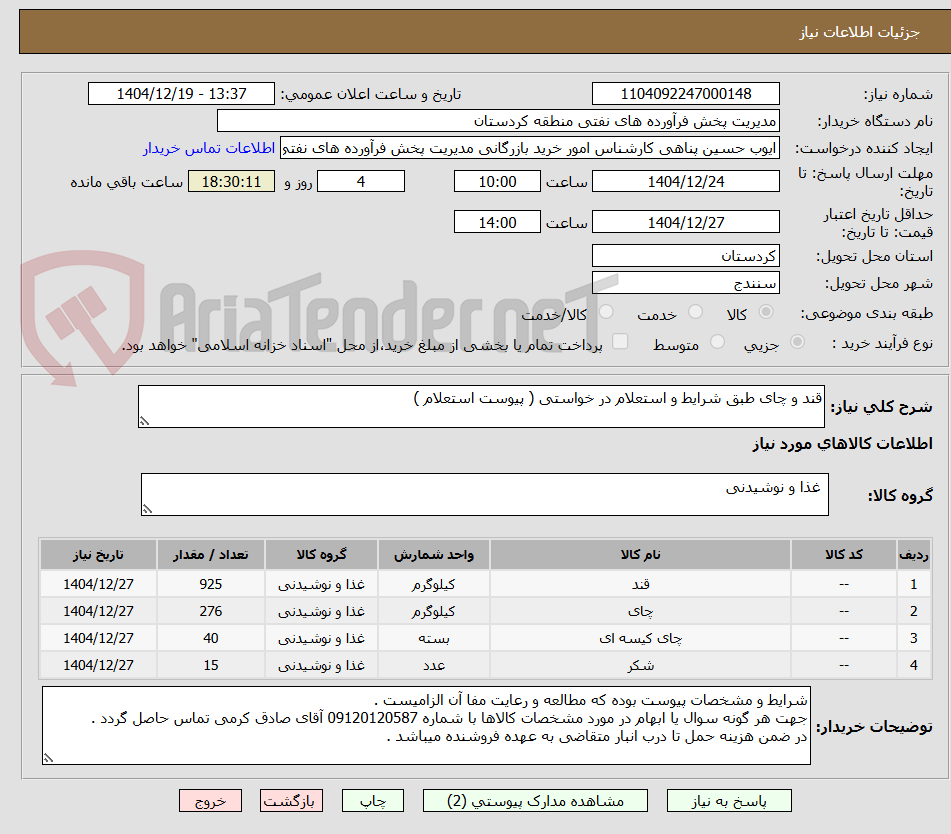Click quantity 40 cell
951x834 pixels.
pos(210,638)
